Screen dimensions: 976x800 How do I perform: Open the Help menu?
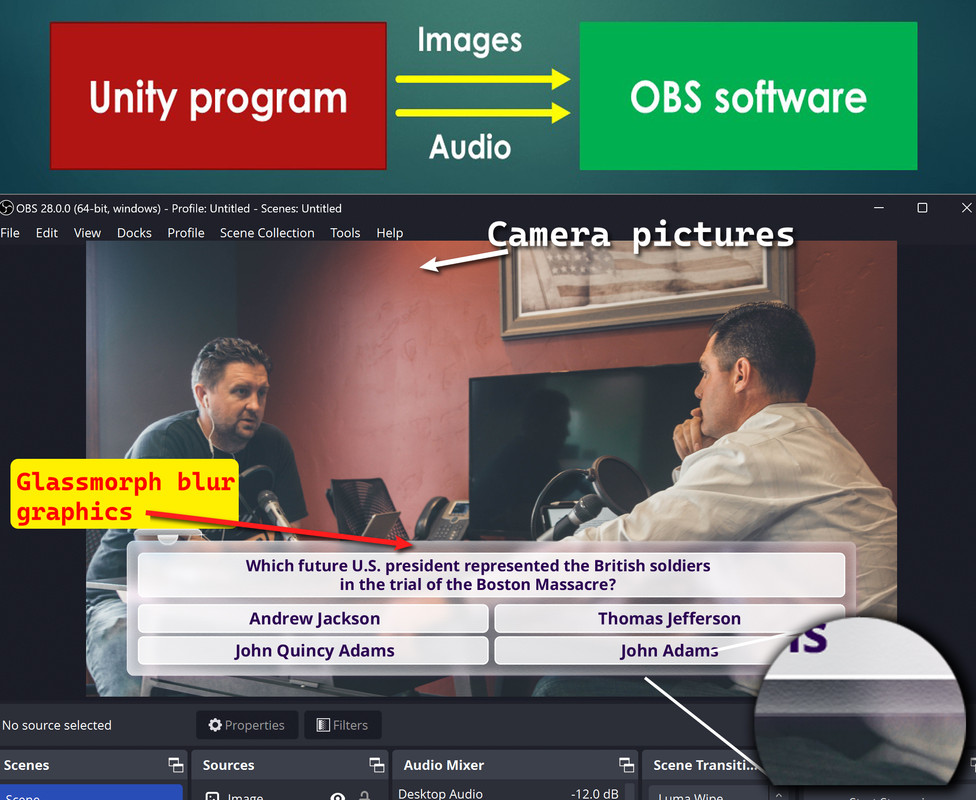(390, 233)
